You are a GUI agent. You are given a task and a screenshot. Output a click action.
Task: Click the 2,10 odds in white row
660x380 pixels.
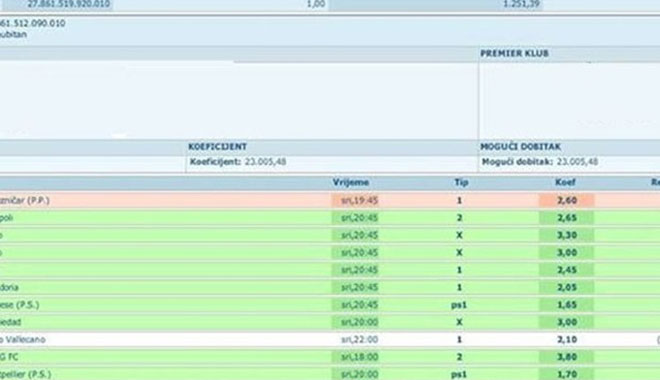click(567, 339)
